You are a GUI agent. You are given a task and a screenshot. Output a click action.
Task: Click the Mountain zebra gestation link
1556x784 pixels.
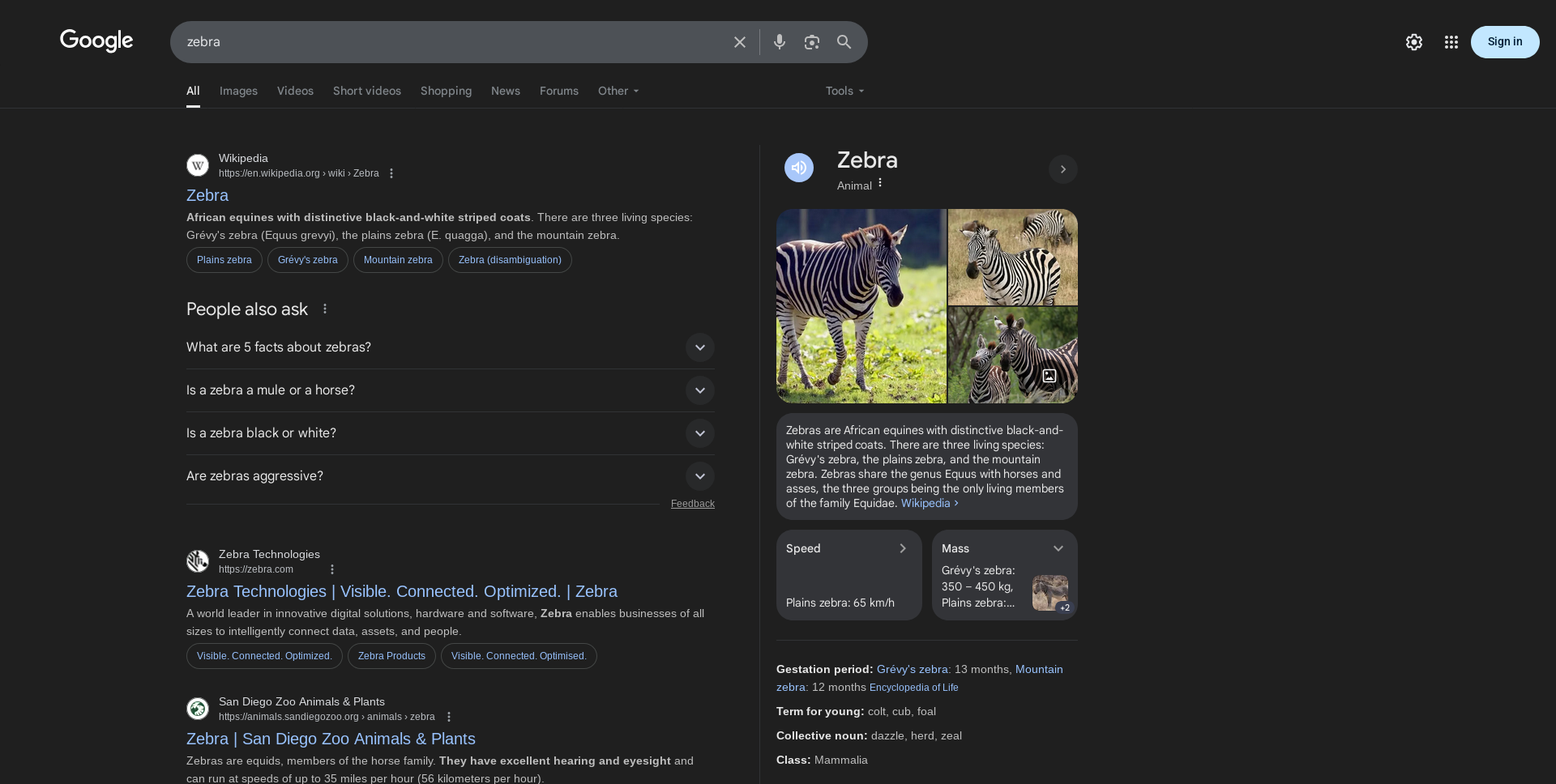coord(920,678)
